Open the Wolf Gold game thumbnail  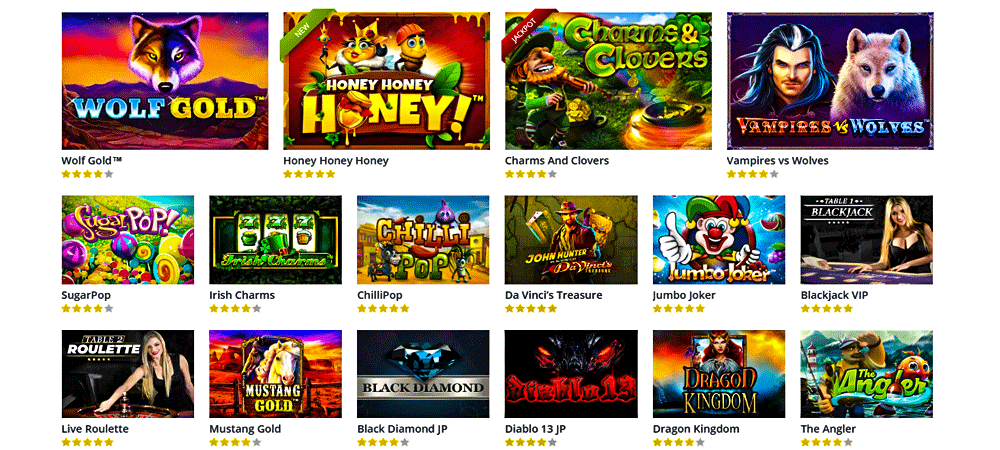[x=165, y=81]
